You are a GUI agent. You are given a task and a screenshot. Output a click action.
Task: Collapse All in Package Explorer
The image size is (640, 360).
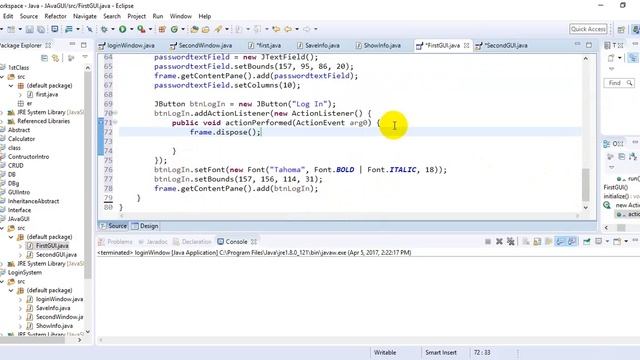pos(44,58)
